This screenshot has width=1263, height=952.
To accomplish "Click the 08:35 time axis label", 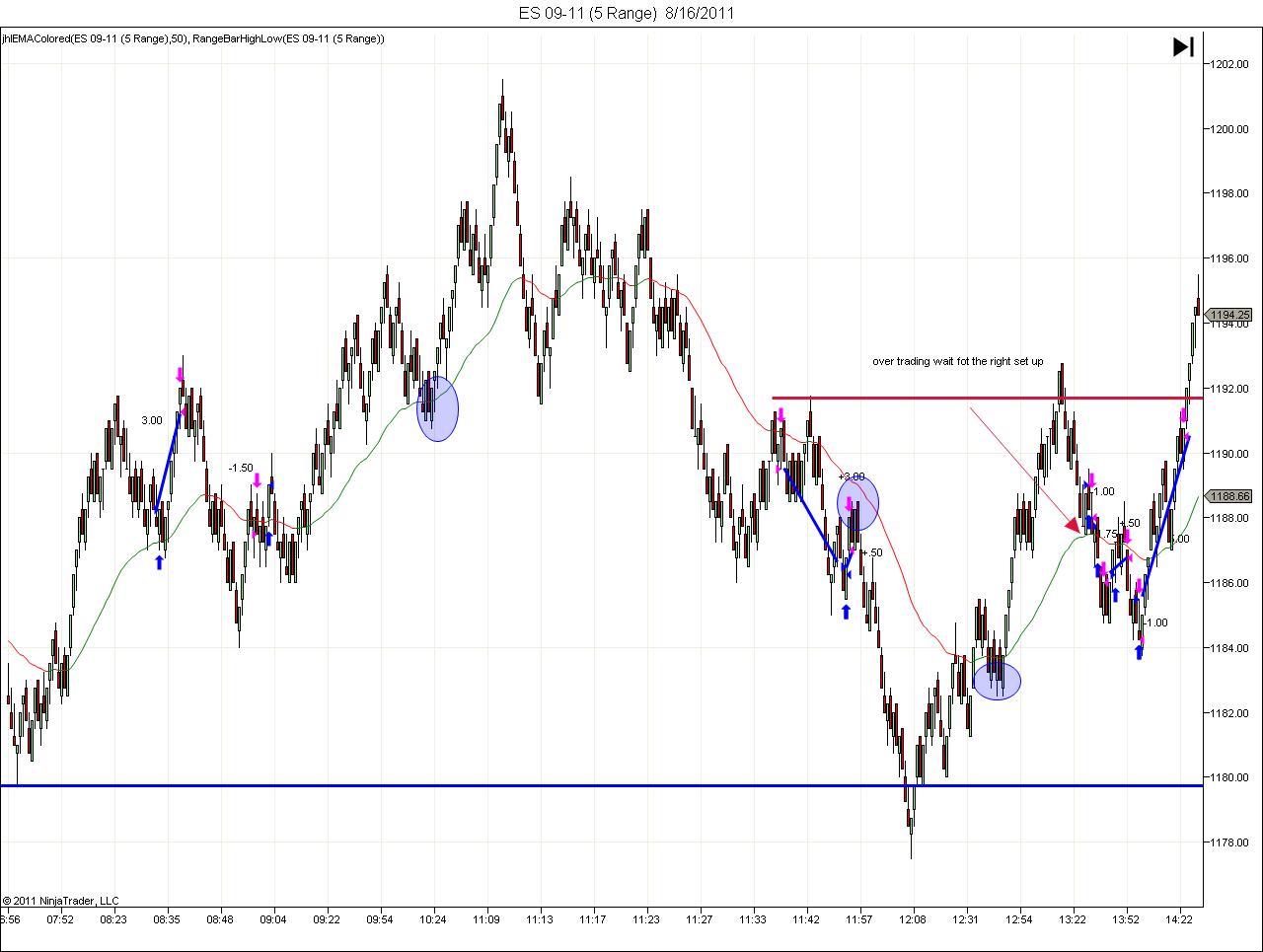I will point(167,919).
